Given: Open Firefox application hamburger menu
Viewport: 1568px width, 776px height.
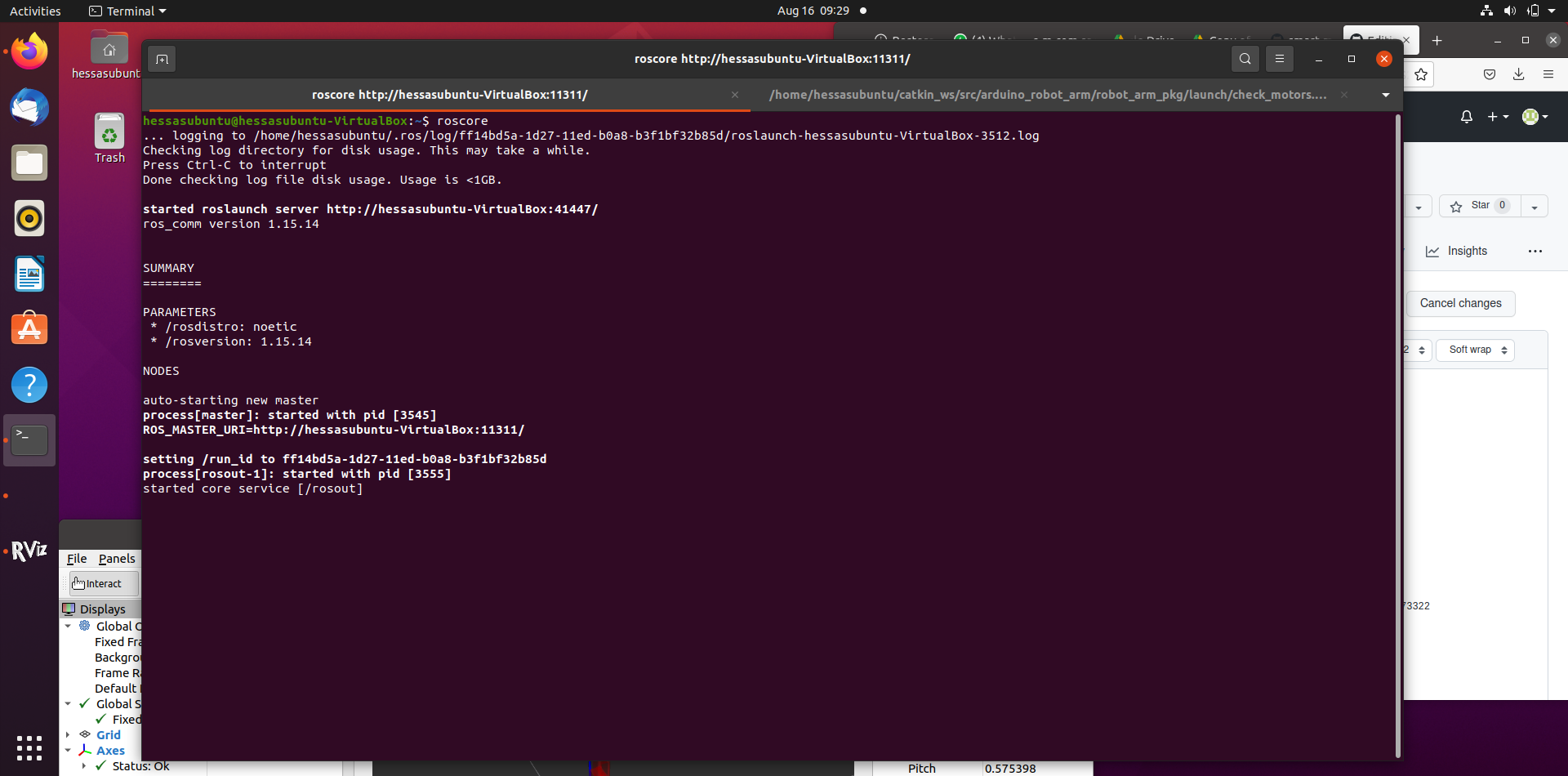Looking at the screenshot, I should (x=1548, y=74).
